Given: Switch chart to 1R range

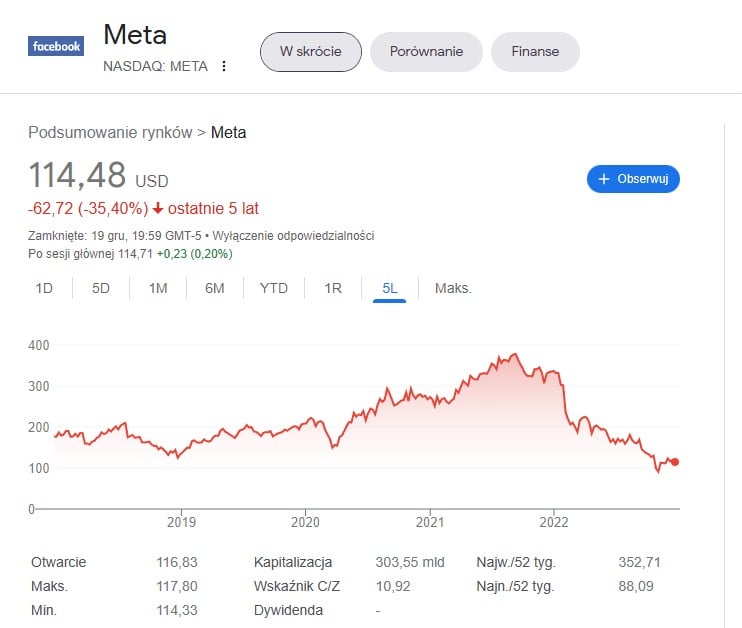Looking at the screenshot, I should [333, 288].
